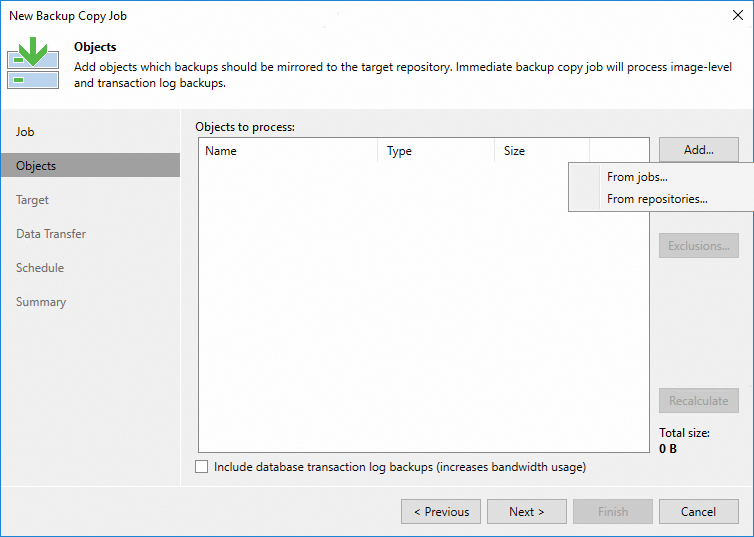Go back with the < Previous button
The width and height of the screenshot is (754, 537).
(x=441, y=512)
